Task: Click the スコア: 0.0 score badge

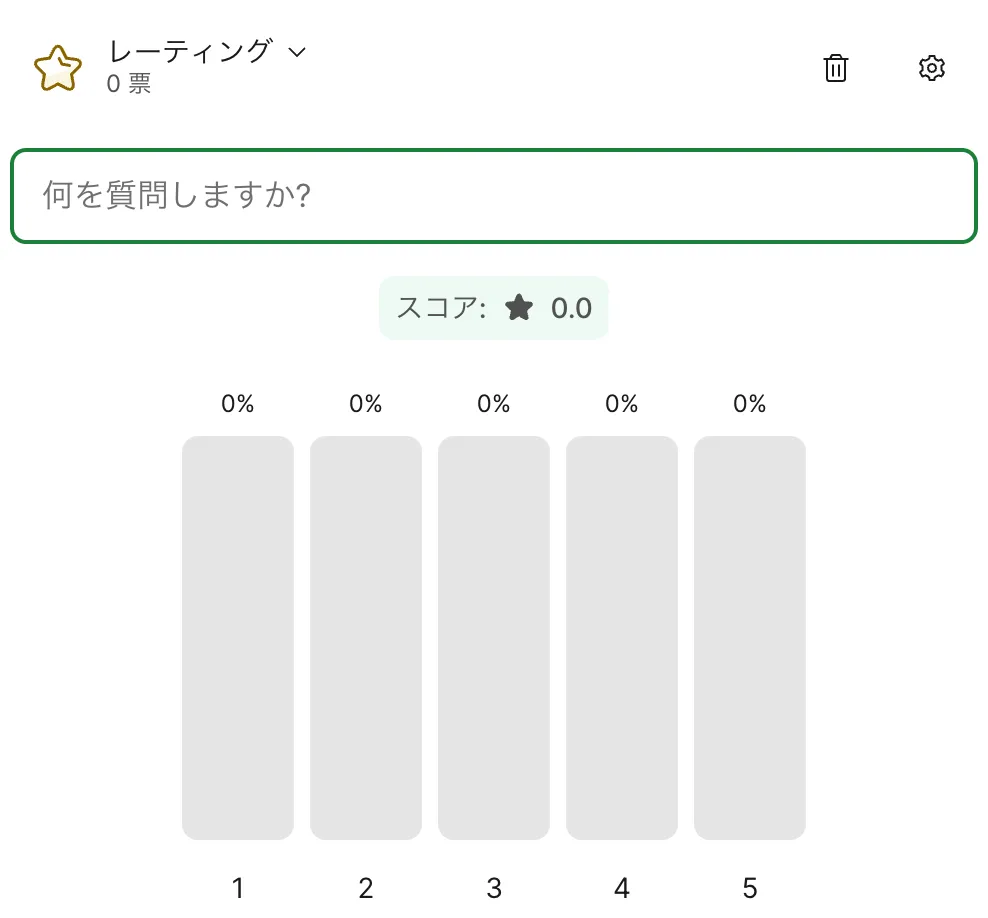Action: (493, 308)
